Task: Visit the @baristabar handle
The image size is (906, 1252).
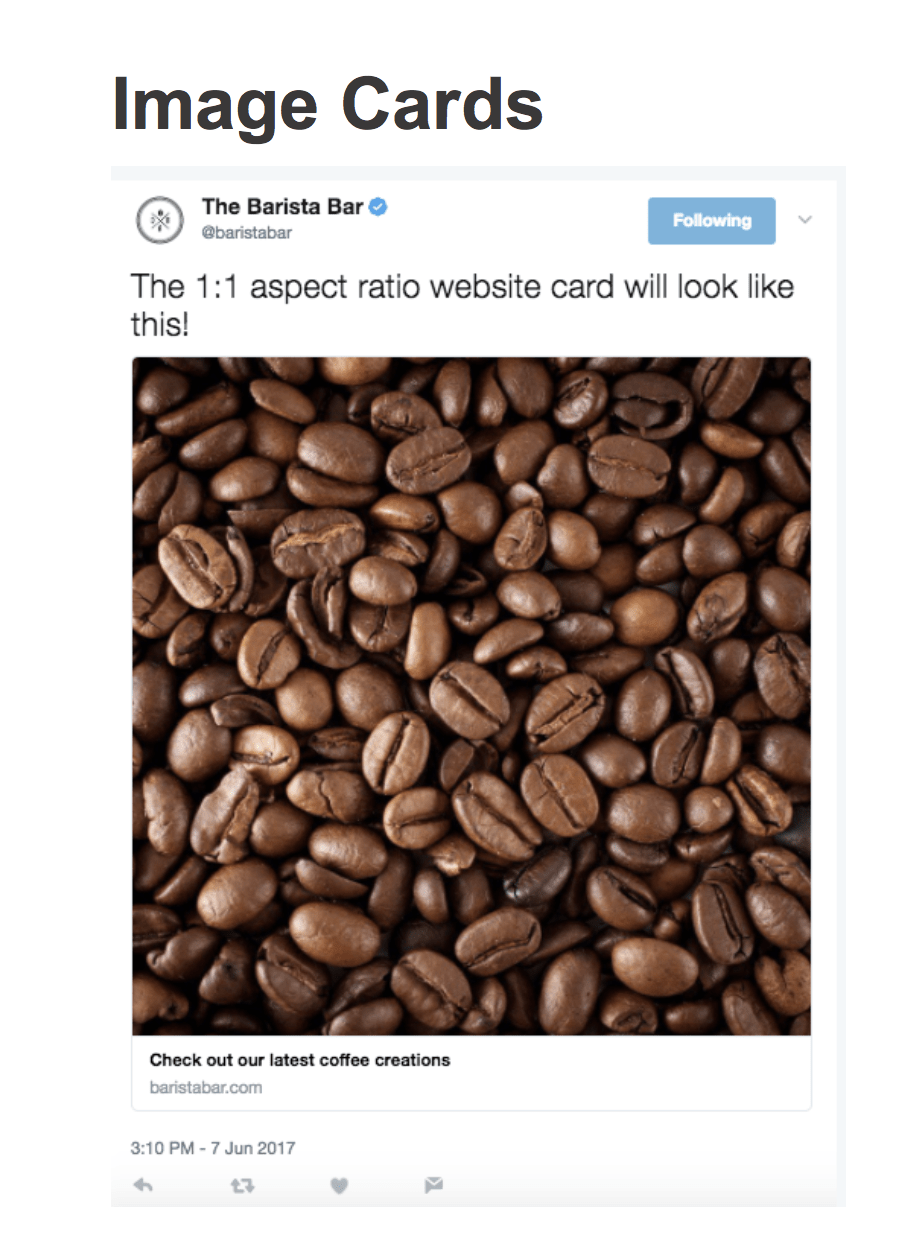Action: point(247,233)
